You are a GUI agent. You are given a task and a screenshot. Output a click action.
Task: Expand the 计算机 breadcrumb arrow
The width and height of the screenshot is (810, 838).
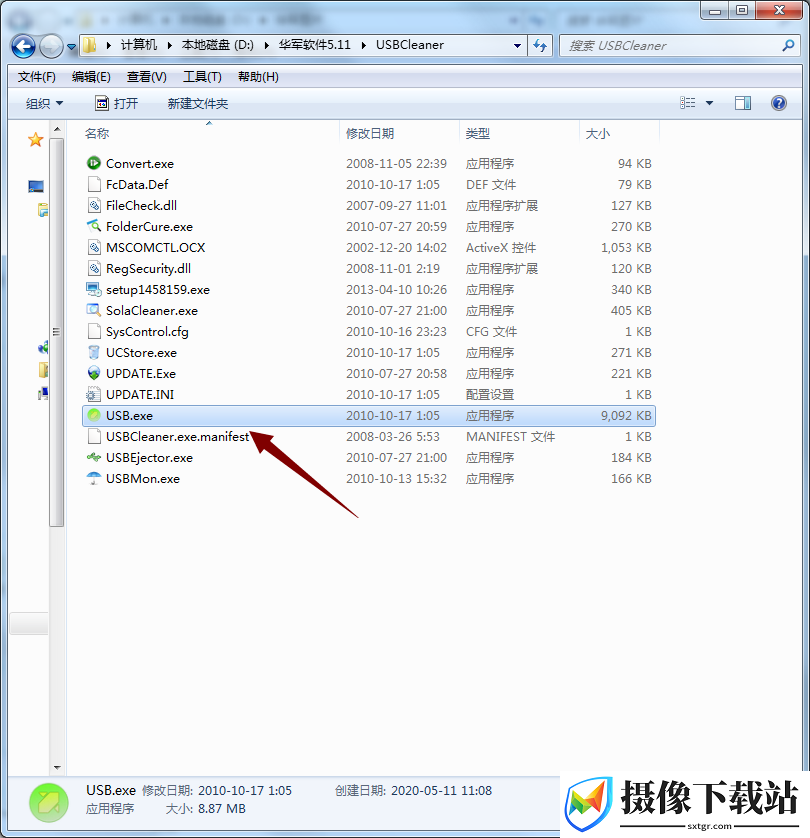[x=169, y=45]
